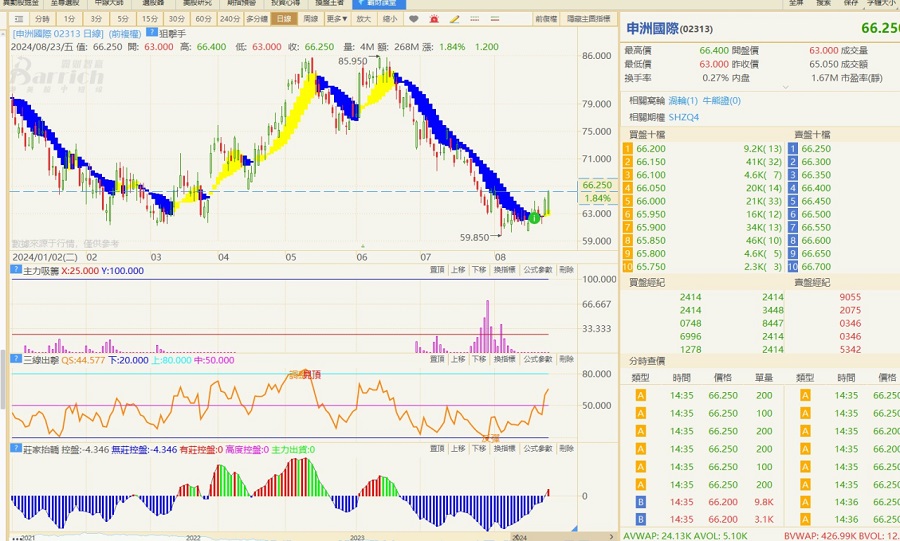The image size is (900, 541).
Task: Click the help icon beside 主力吸籌
Action: pyautogui.click(x=15, y=269)
